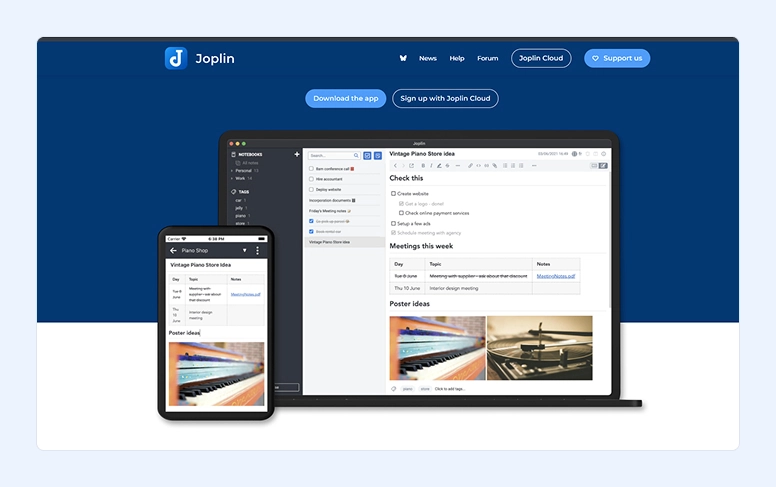Image resolution: width=776 pixels, height=487 pixels.
Task: Click the Tags header icon in sidebar
Action: click(234, 192)
